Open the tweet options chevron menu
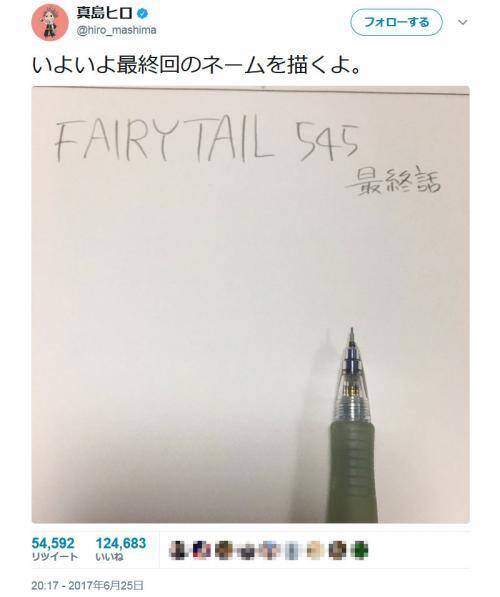 [x=463, y=22]
